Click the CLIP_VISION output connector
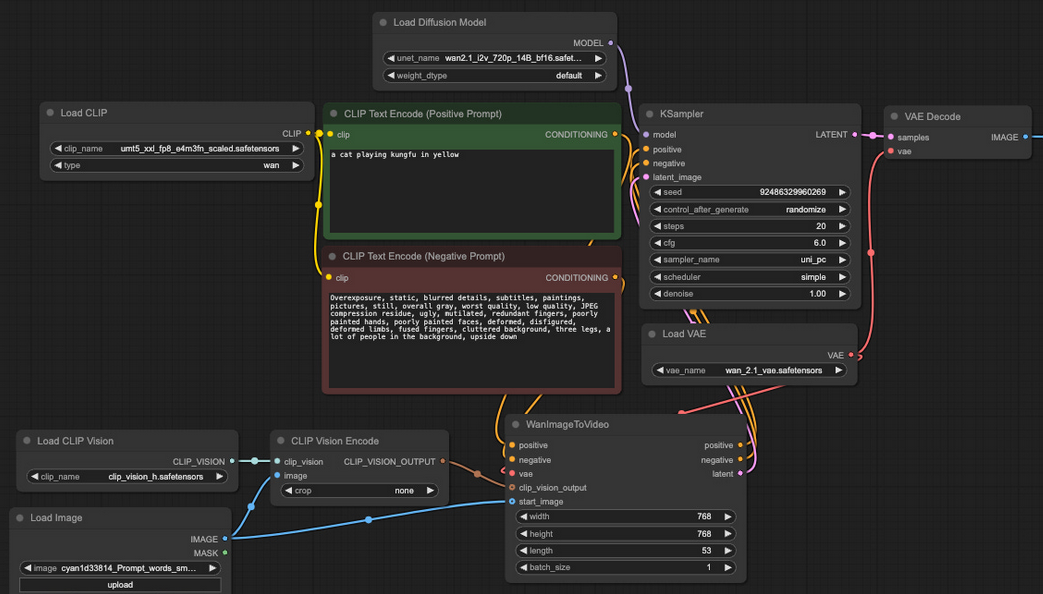Viewport: 1043px width, 594px height. coord(232,461)
